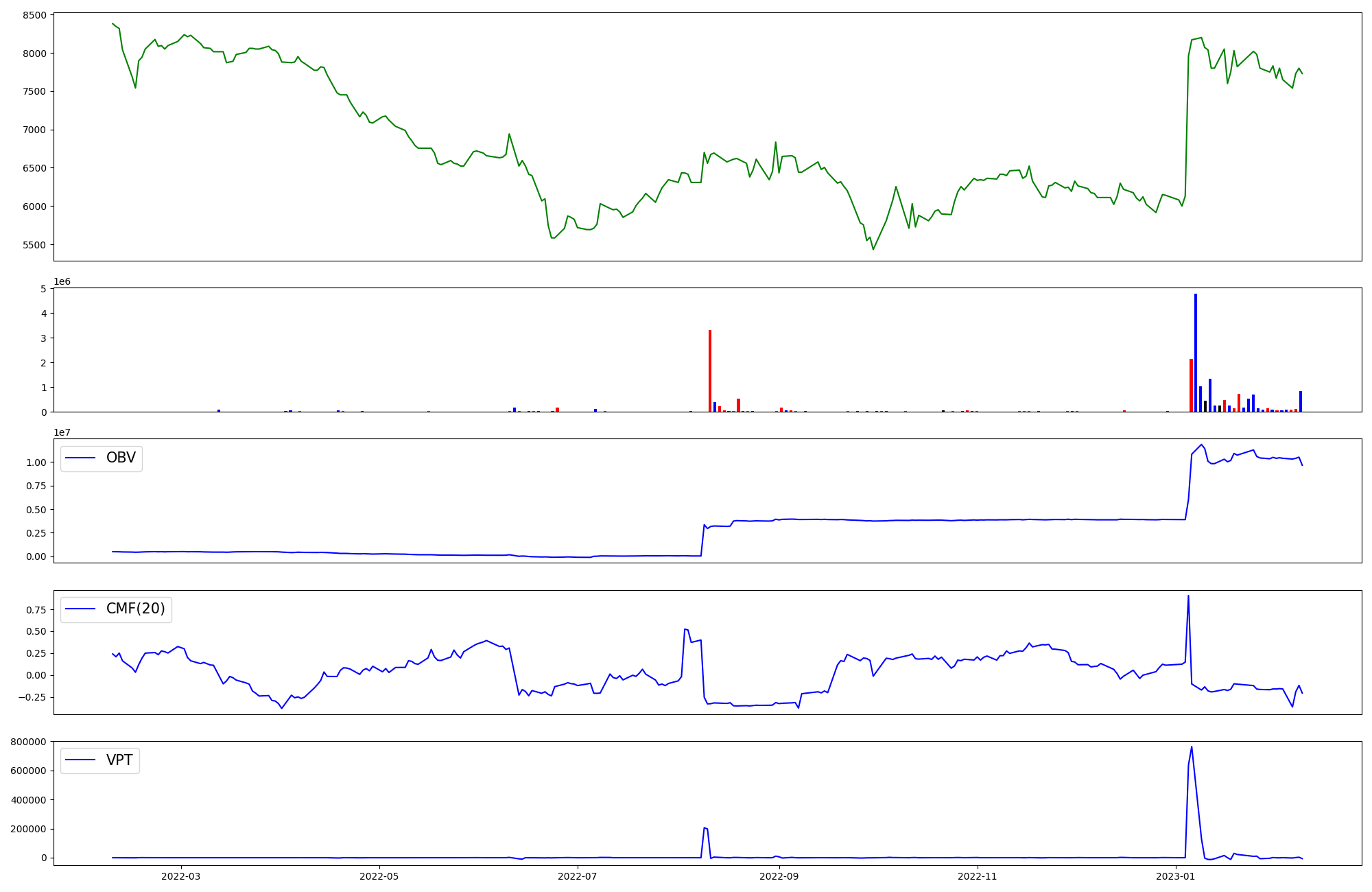
Task: Click the 2023-01 date tick label
Action: pyautogui.click(x=1176, y=876)
